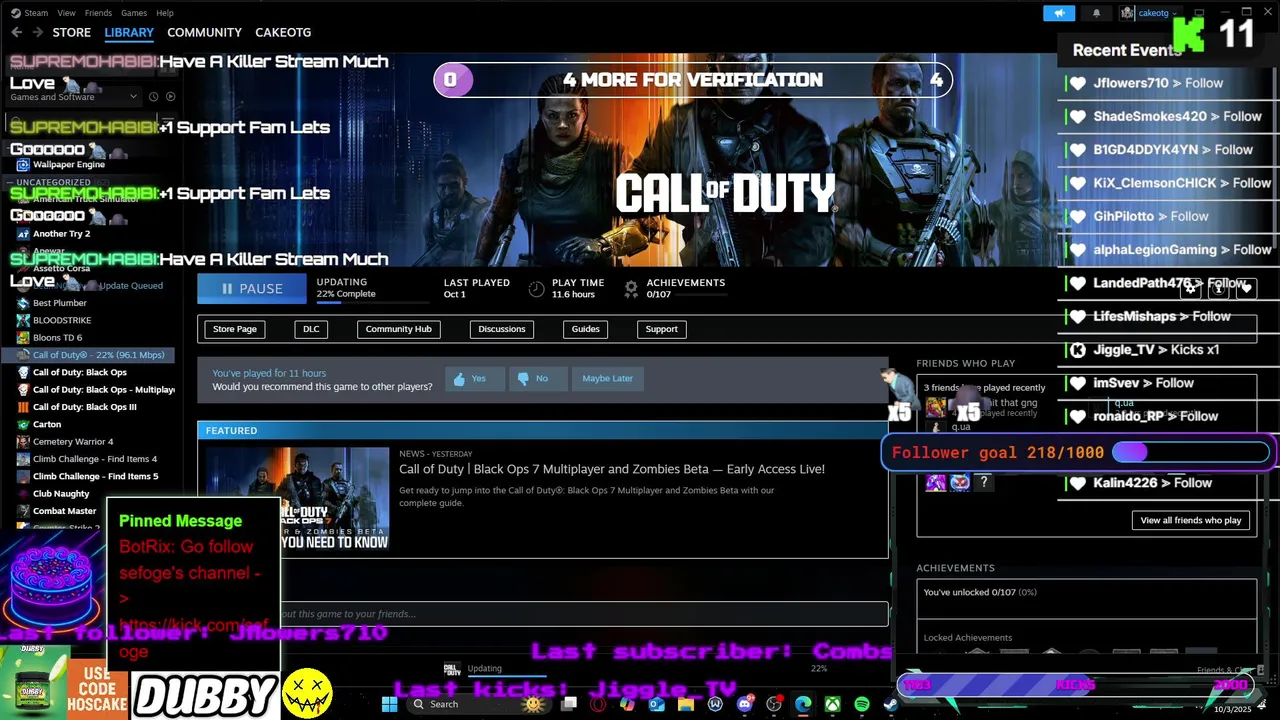1280x720 pixels.
Task: Open Steam notifications bell
Action: 1096,13
